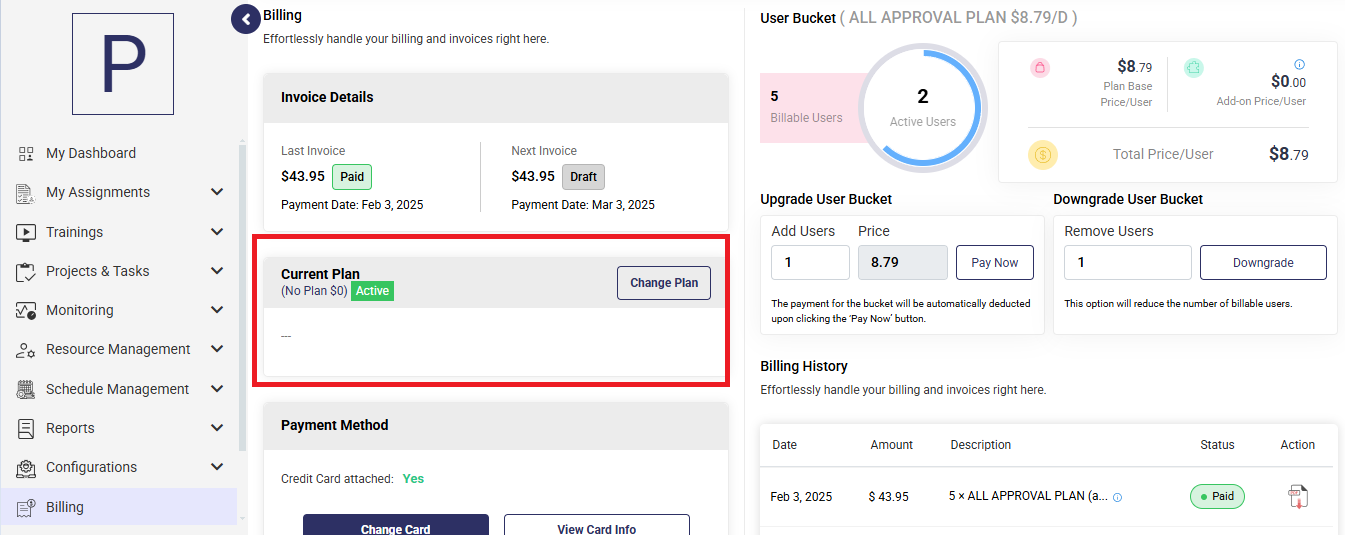Click the Change Plan button

[664, 283]
